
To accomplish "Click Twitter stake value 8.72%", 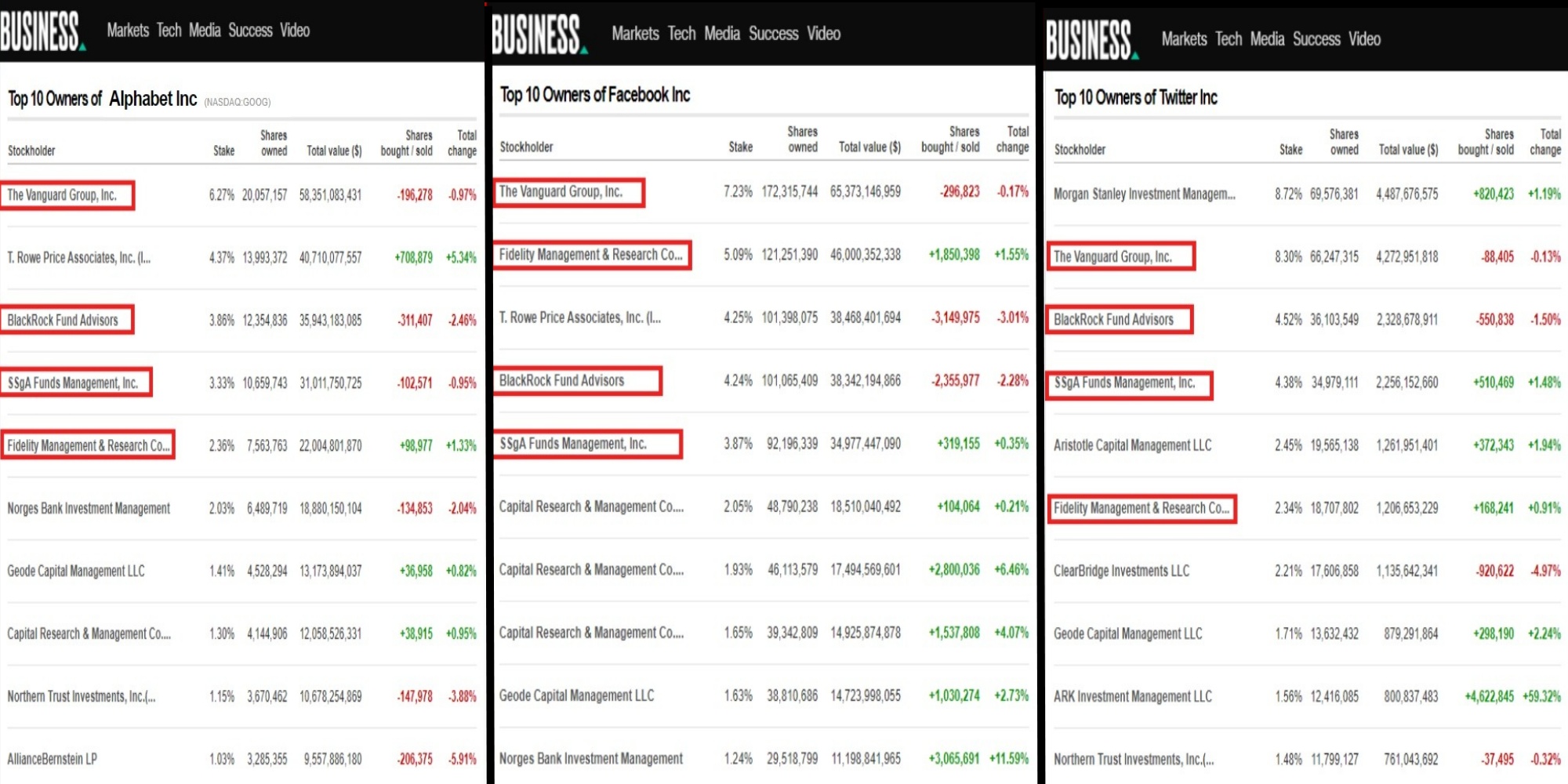I will (x=1288, y=194).
